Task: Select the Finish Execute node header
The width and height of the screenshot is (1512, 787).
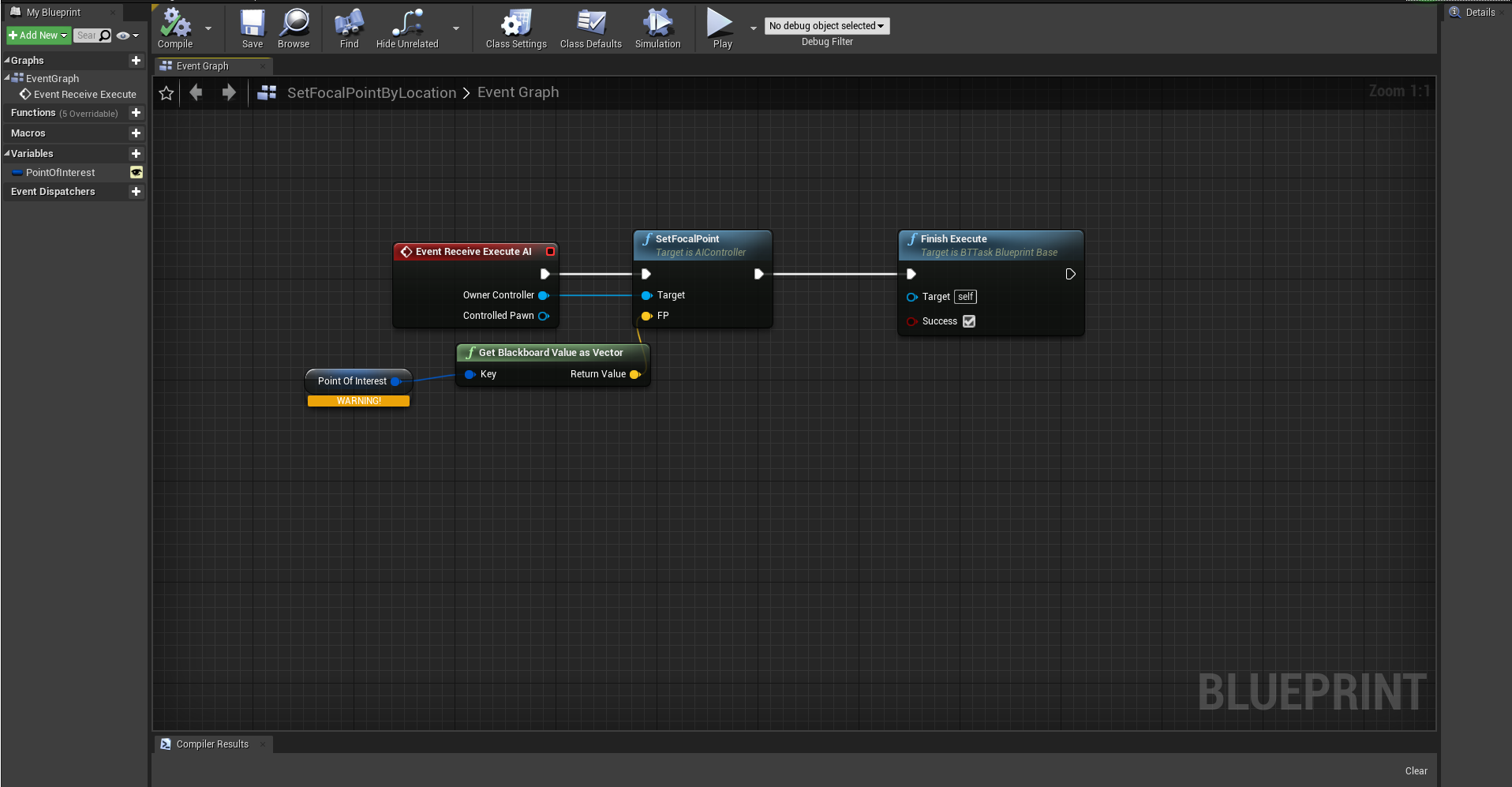Action: (x=990, y=245)
